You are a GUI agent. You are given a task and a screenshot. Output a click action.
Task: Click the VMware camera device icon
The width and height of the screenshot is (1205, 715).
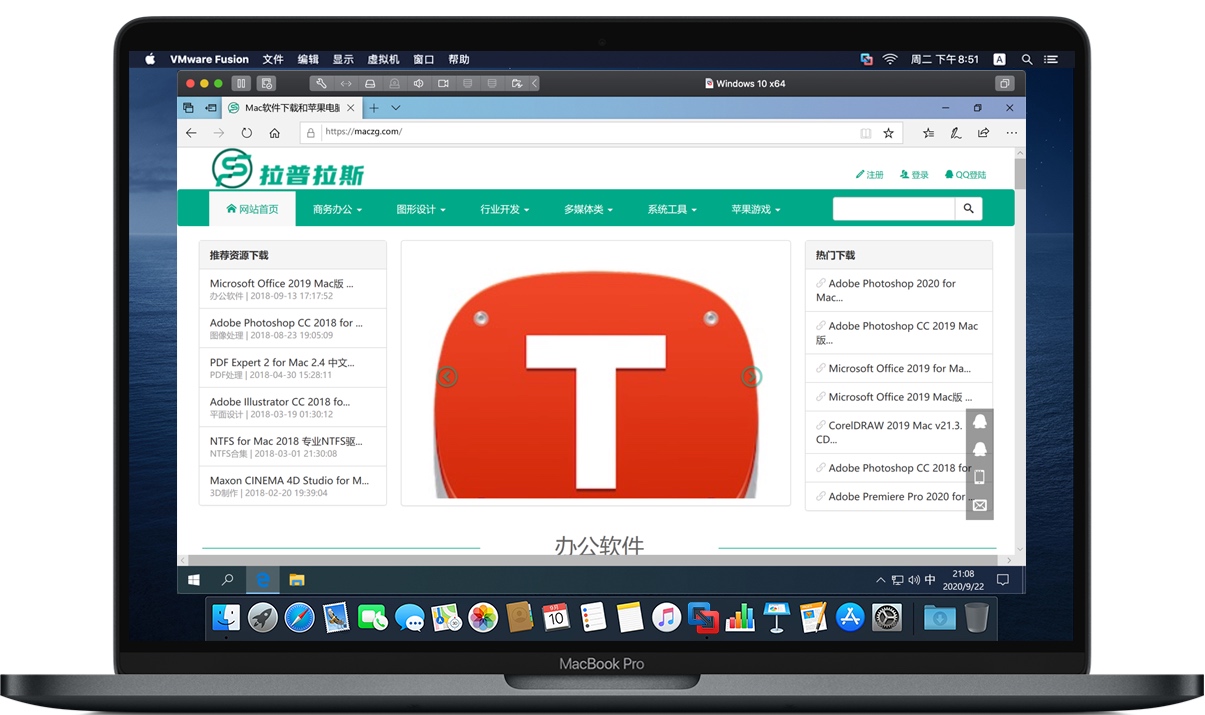pos(443,84)
